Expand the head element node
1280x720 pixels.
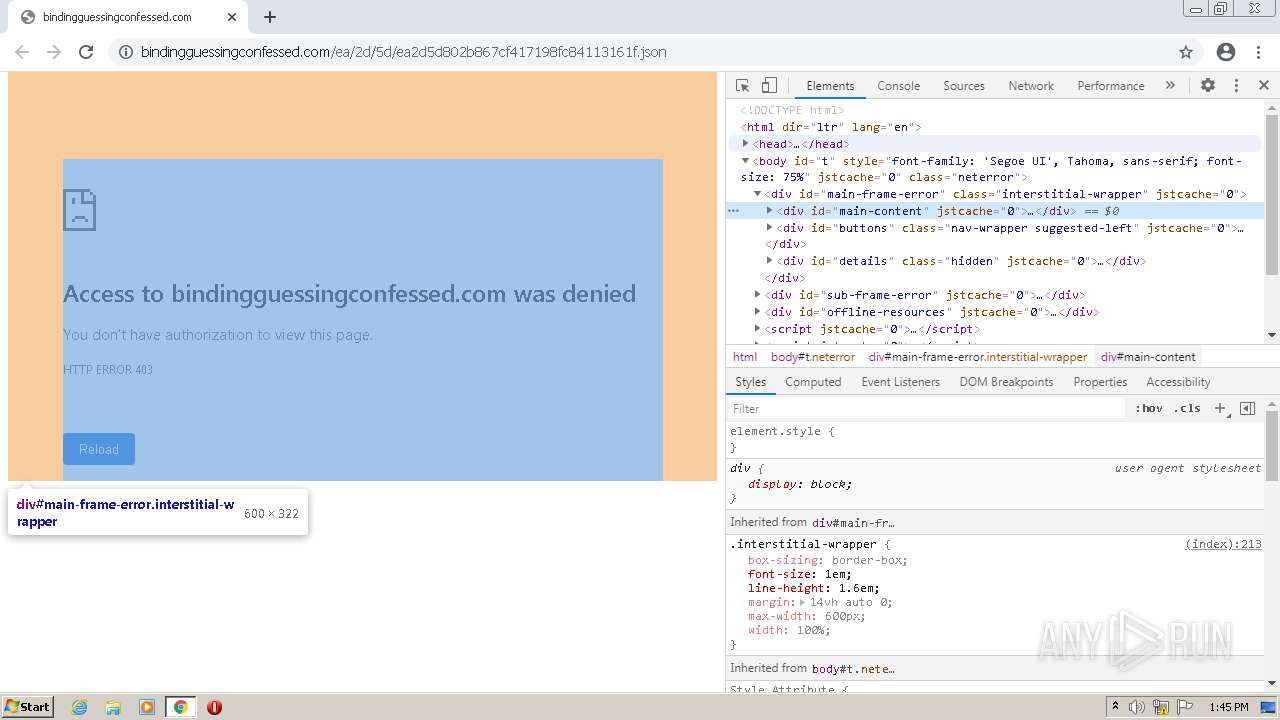click(746, 144)
